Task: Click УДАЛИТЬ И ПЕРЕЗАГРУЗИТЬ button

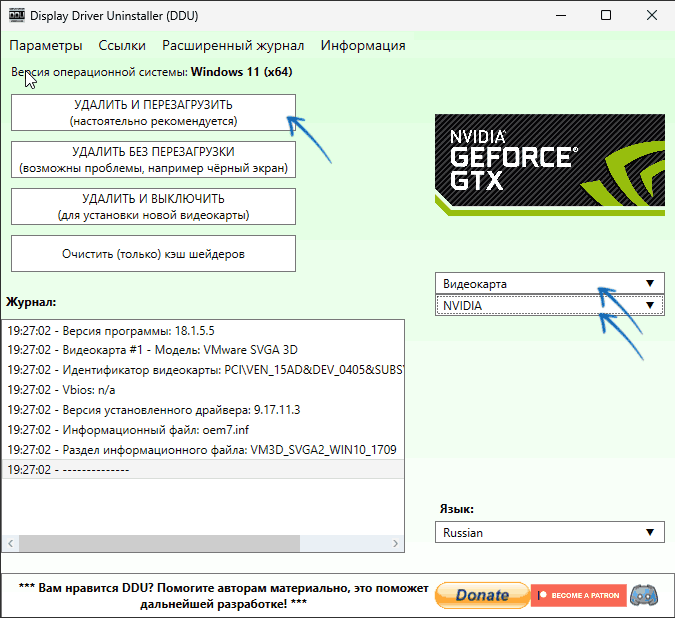Action: [x=153, y=113]
